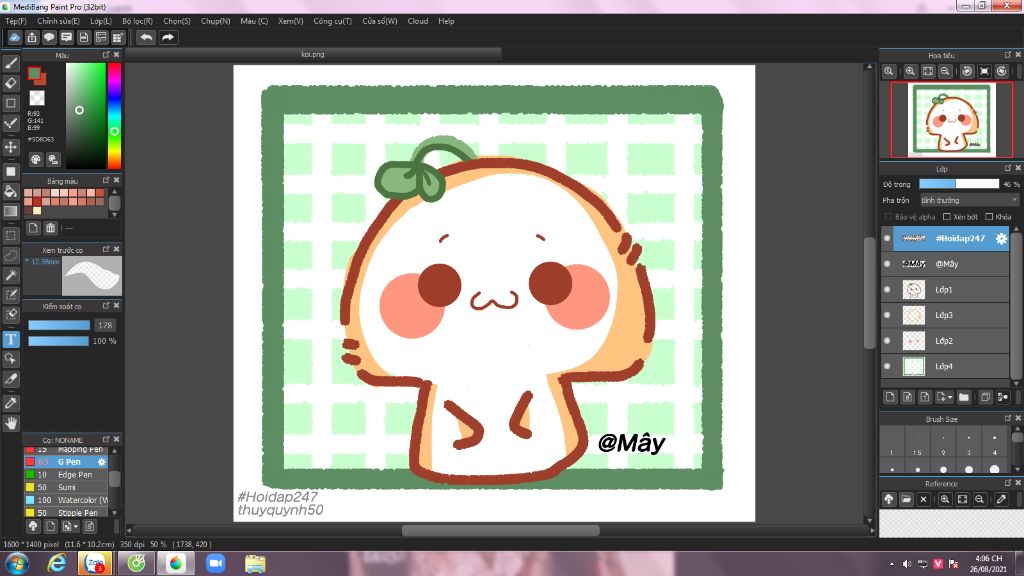Select the Sumi brush
Viewport: 1024px width, 576px height.
(x=66, y=487)
